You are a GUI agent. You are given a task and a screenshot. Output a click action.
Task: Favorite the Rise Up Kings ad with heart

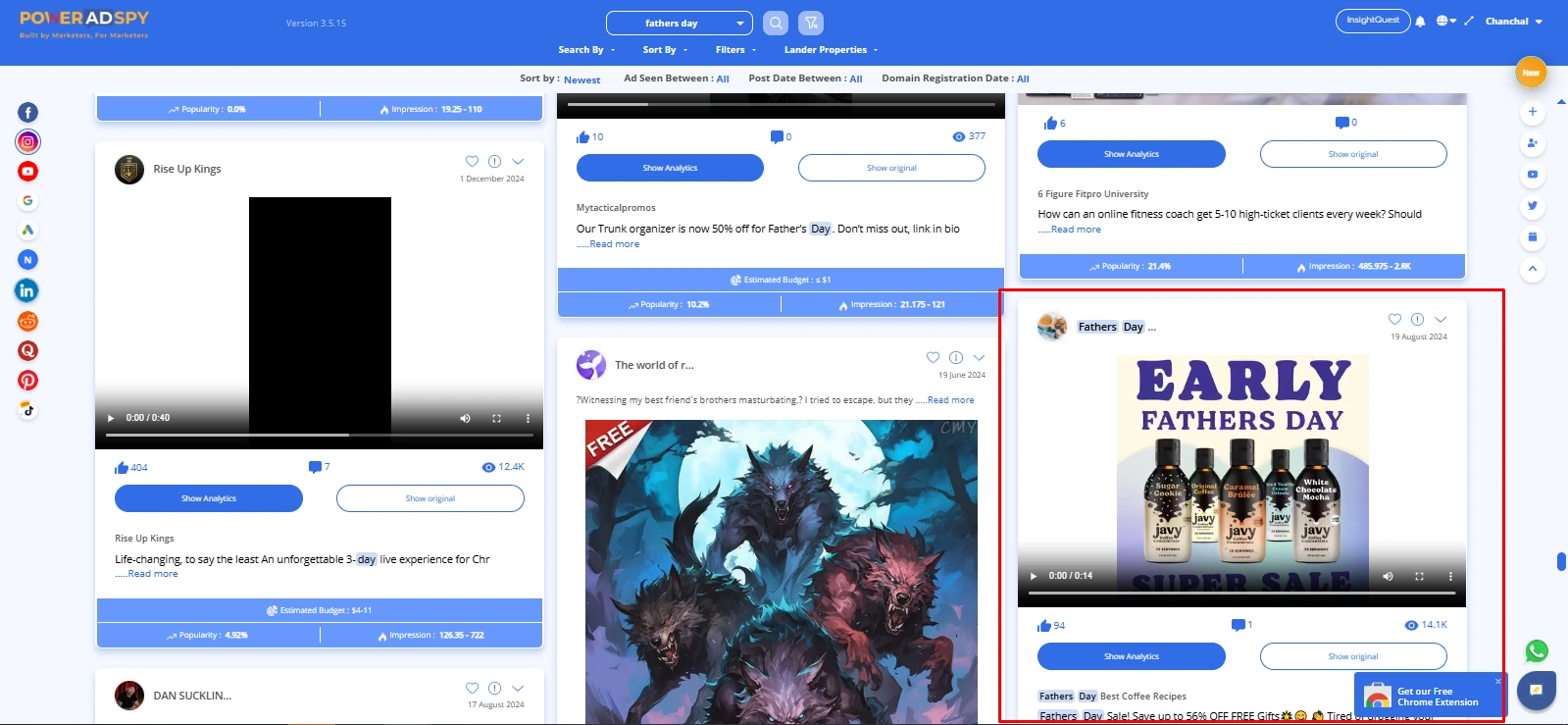[472, 161]
